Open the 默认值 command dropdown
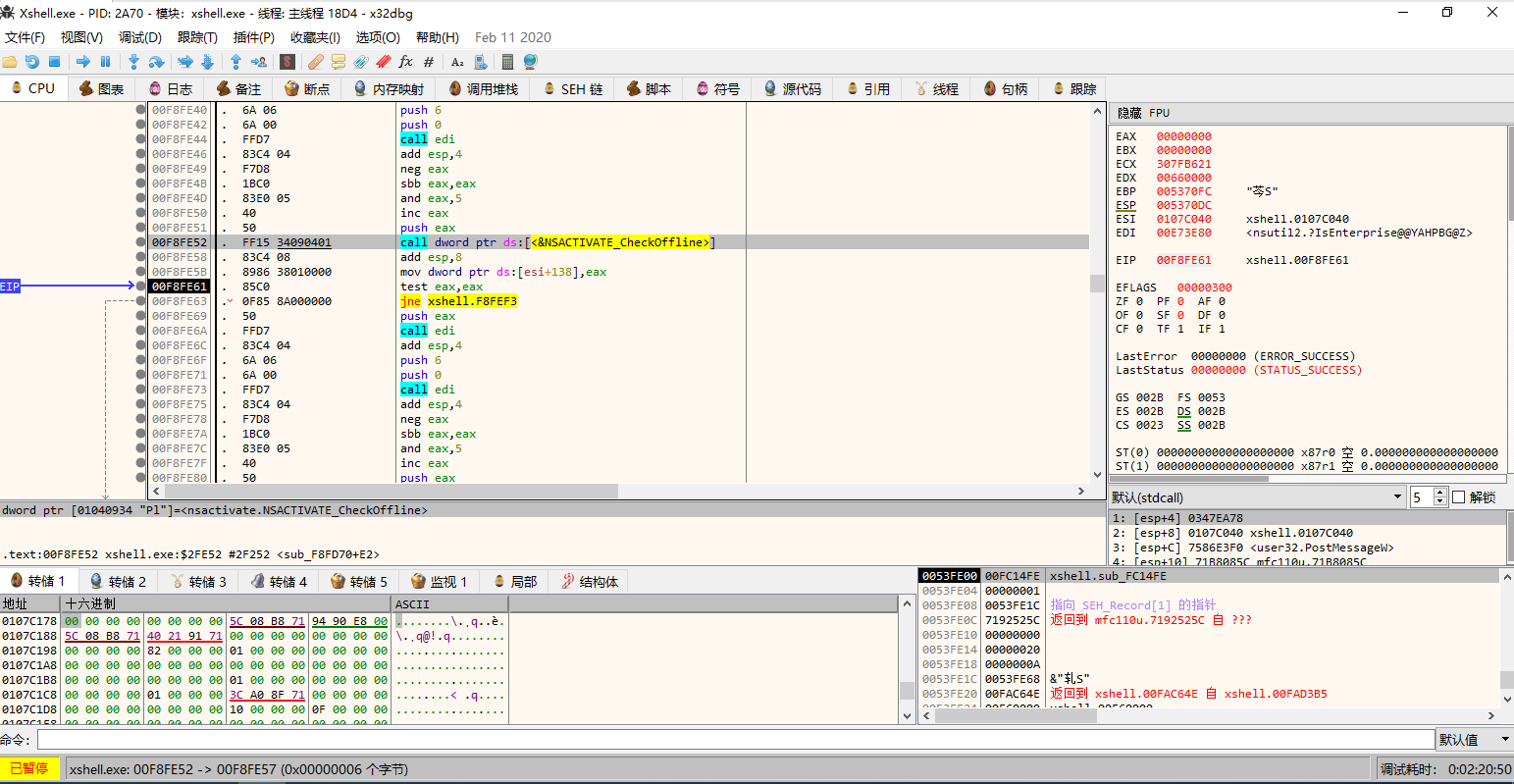Viewport: 1514px width, 784px height. coord(1475,740)
